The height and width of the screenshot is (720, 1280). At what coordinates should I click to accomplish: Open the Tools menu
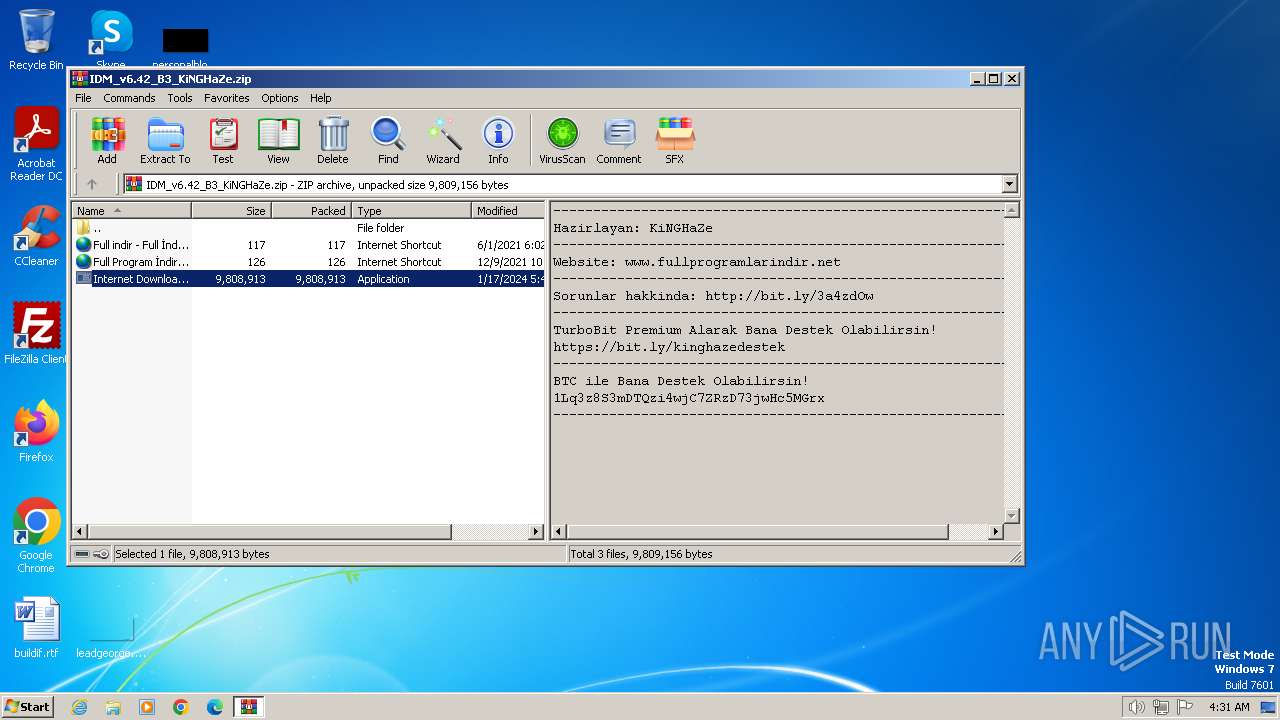tap(180, 98)
